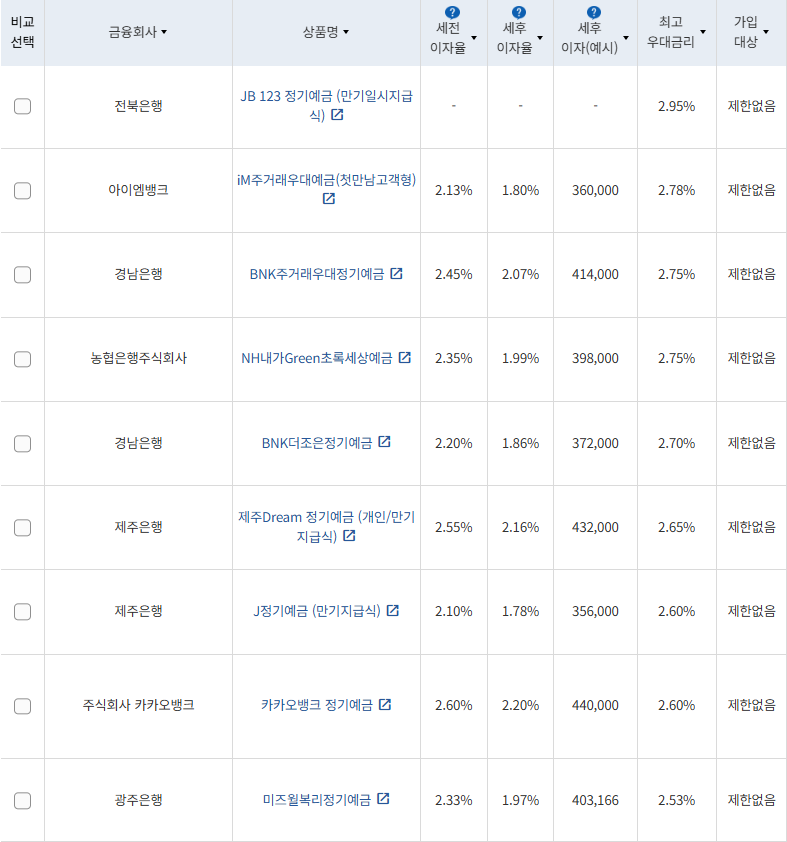Click help icon above 세전 이자율
This screenshot has height=842, width=787.
pos(453,12)
